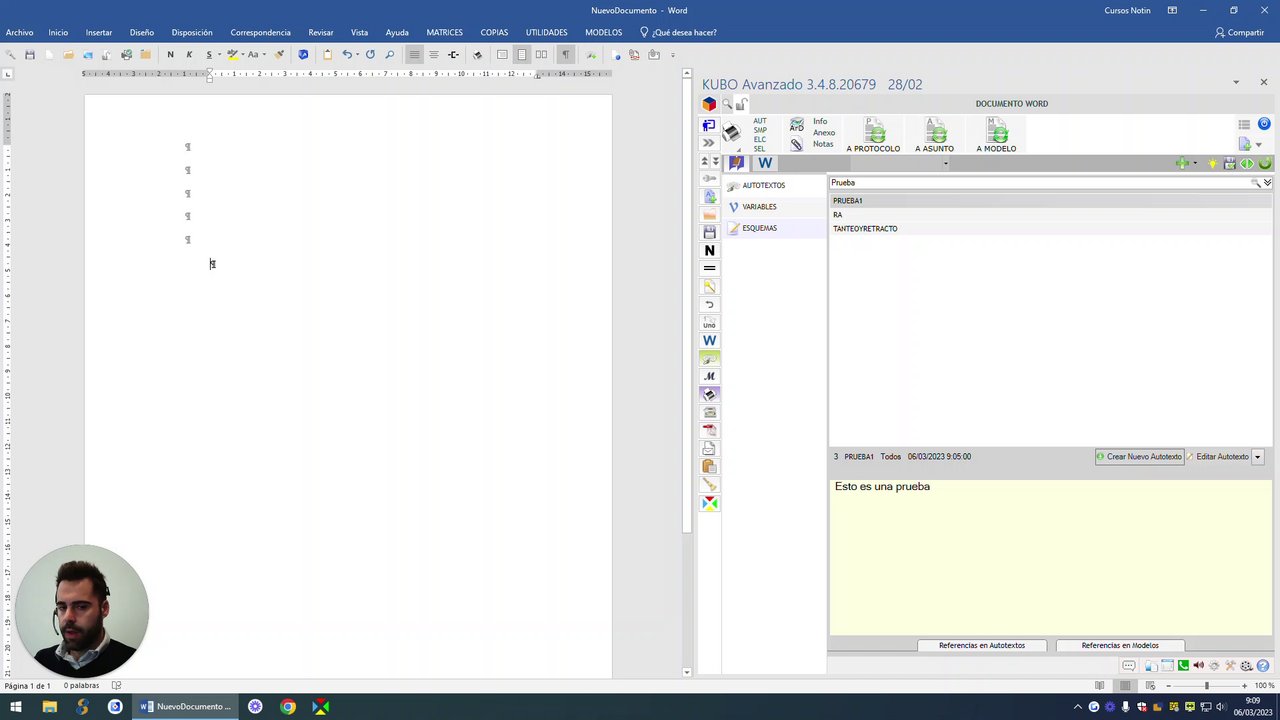Image resolution: width=1280 pixels, height=720 pixels.
Task: Click the Editar Autotexto button
Action: coord(1217,457)
